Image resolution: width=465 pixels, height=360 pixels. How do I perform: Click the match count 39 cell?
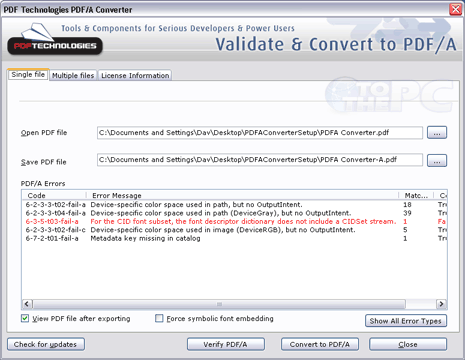[407, 213]
